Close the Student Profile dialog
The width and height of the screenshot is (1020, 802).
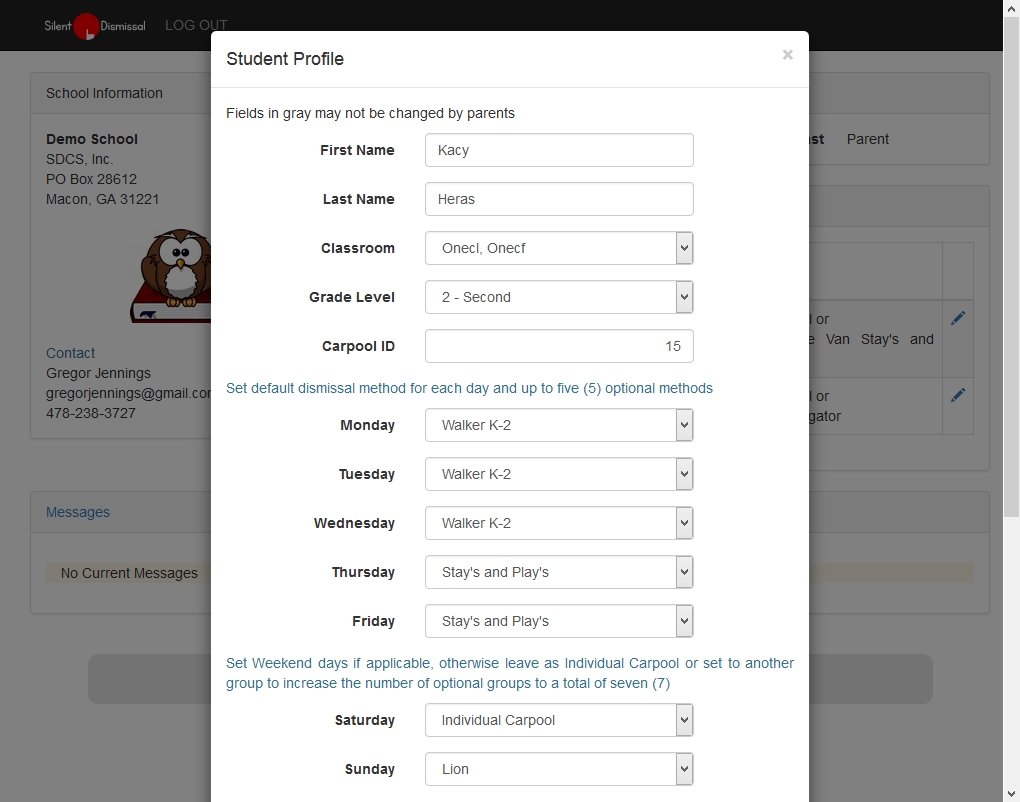tap(787, 55)
